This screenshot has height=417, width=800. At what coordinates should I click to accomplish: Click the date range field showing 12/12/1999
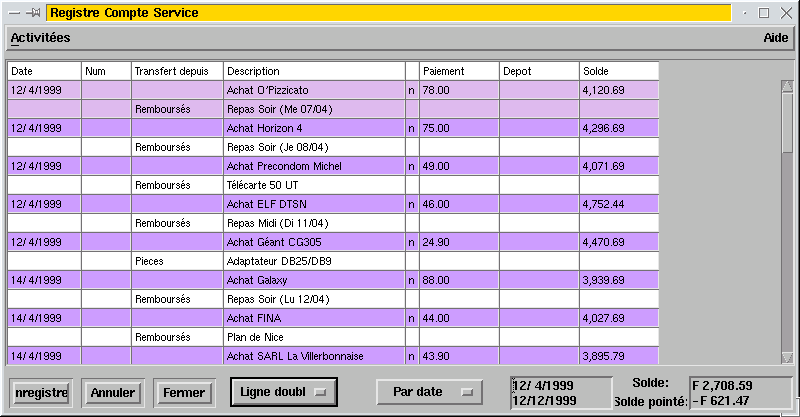pyautogui.click(x=559, y=400)
